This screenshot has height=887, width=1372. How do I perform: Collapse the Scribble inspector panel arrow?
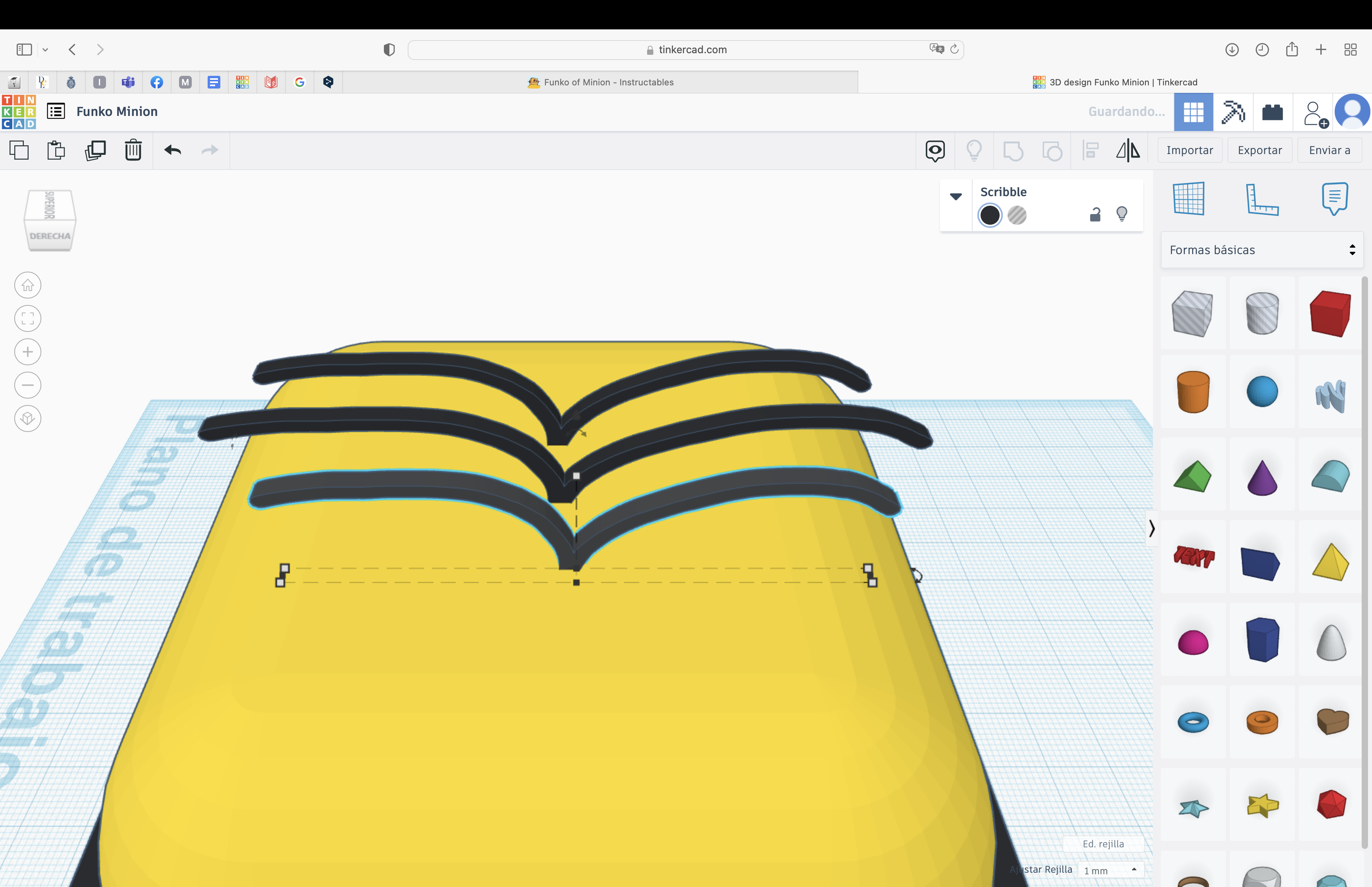tap(956, 197)
